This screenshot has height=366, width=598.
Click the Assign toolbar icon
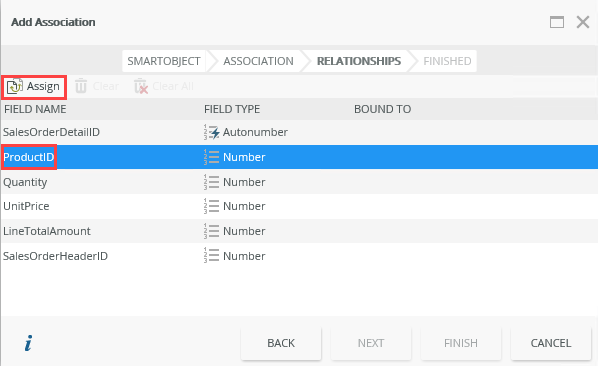click(15, 87)
